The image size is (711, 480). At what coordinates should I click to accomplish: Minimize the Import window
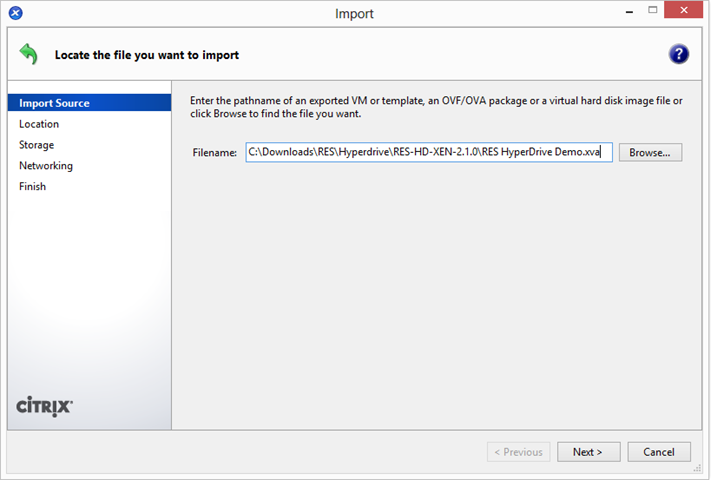(629, 11)
